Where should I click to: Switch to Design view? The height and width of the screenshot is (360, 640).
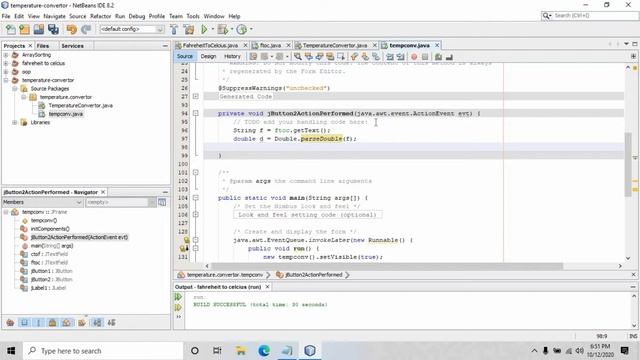[x=208, y=56]
